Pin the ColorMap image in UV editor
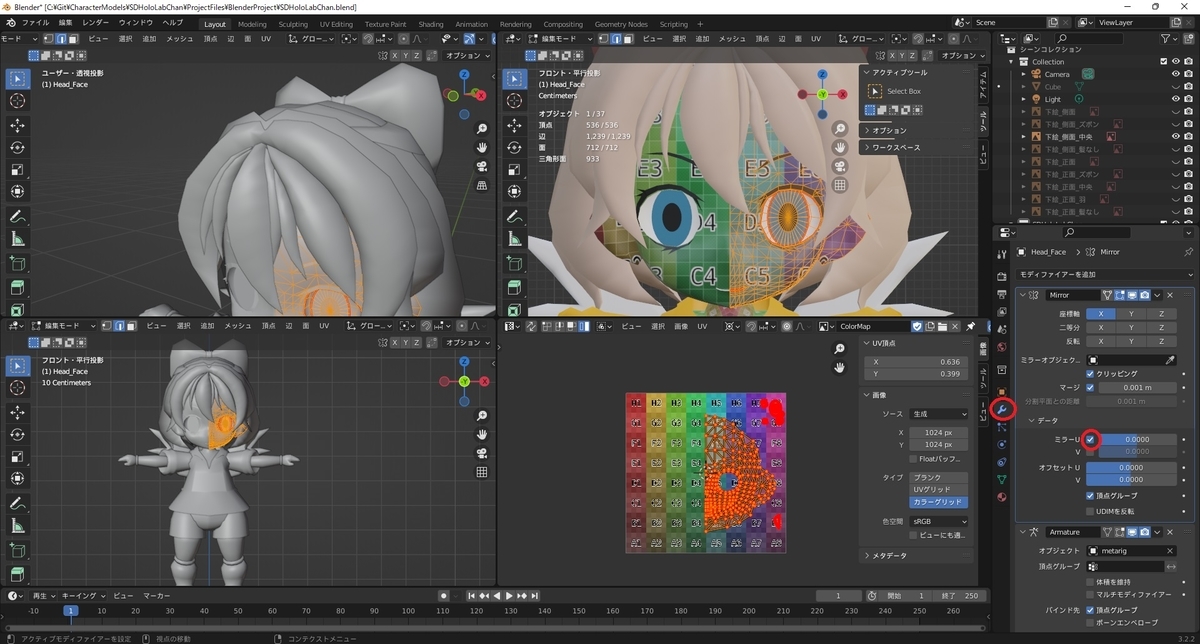 click(x=970, y=326)
